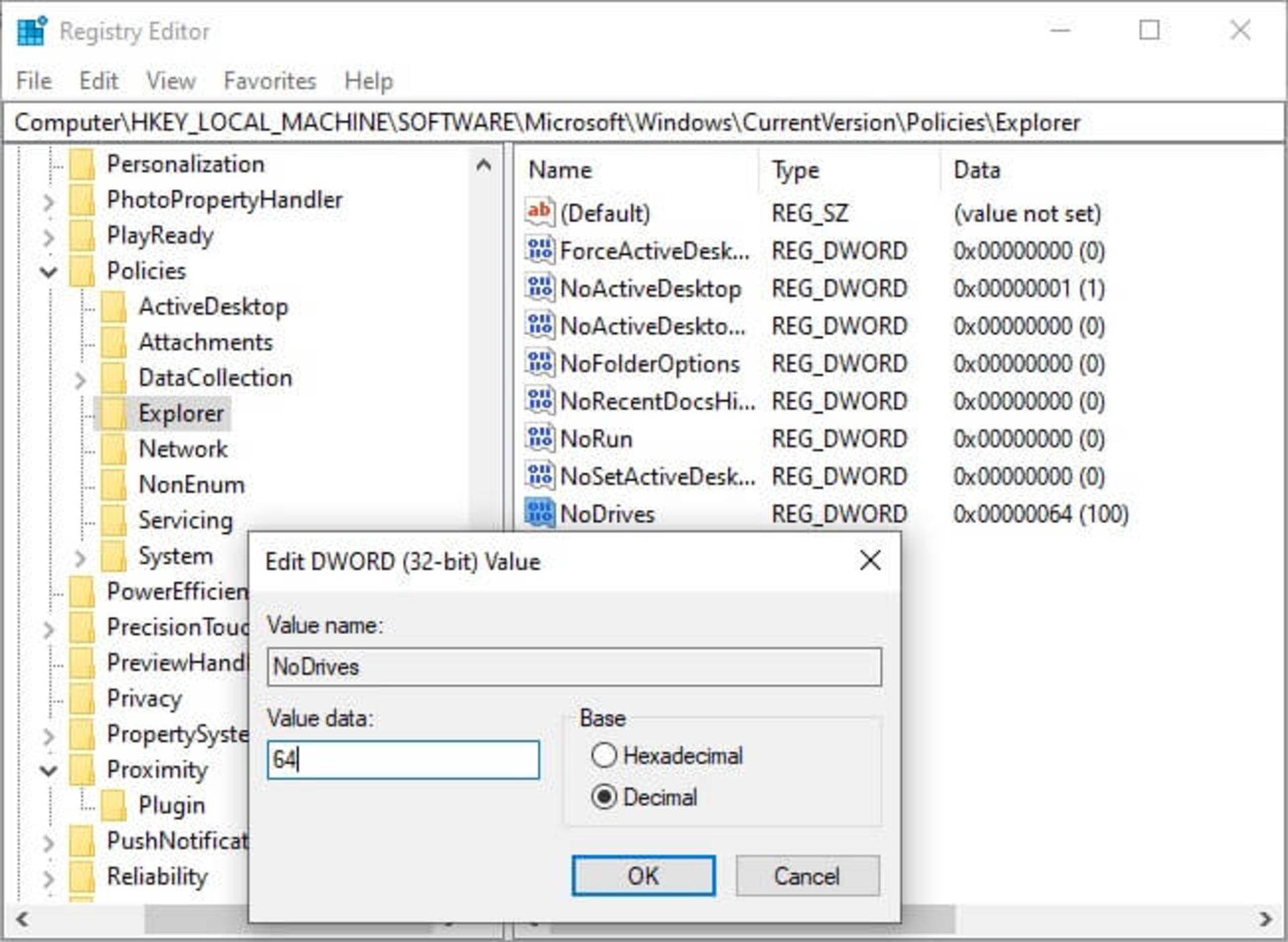
Task: Select the NoActiveDesktop DWORD icon
Action: point(540,288)
